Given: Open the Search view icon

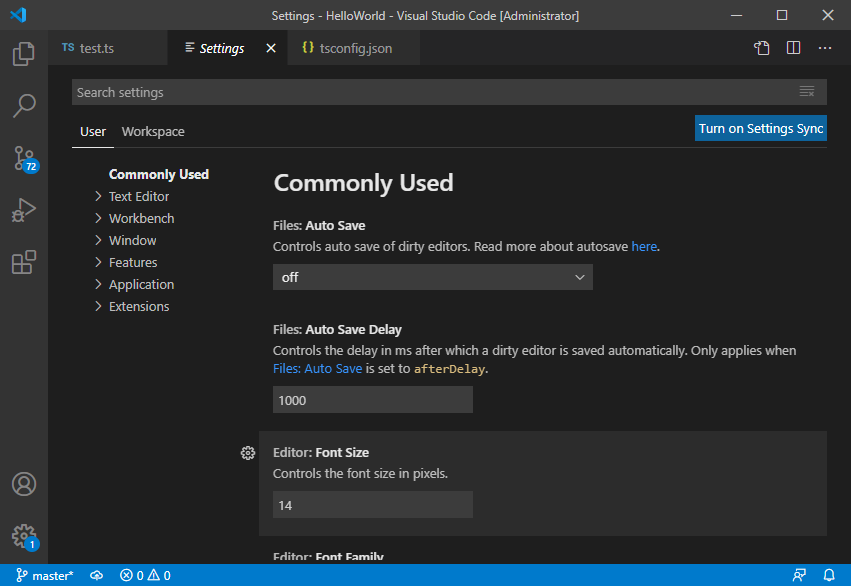Looking at the screenshot, I should click(x=24, y=105).
